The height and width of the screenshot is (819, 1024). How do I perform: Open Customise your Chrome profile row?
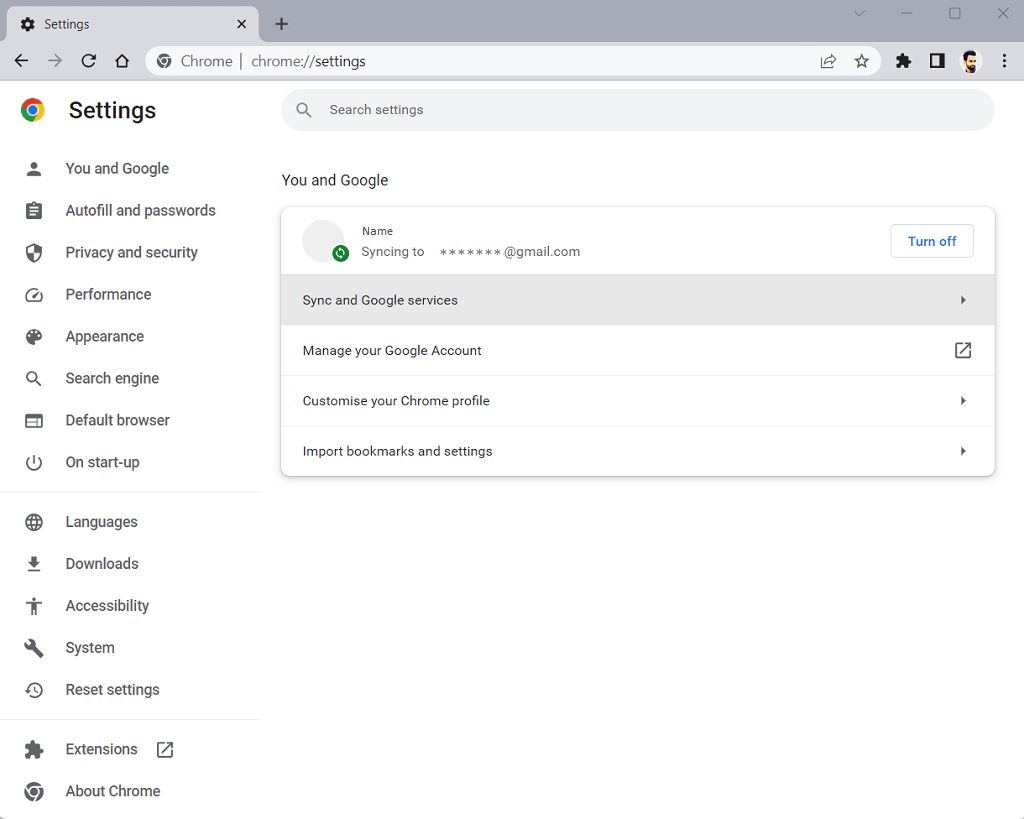[637, 400]
